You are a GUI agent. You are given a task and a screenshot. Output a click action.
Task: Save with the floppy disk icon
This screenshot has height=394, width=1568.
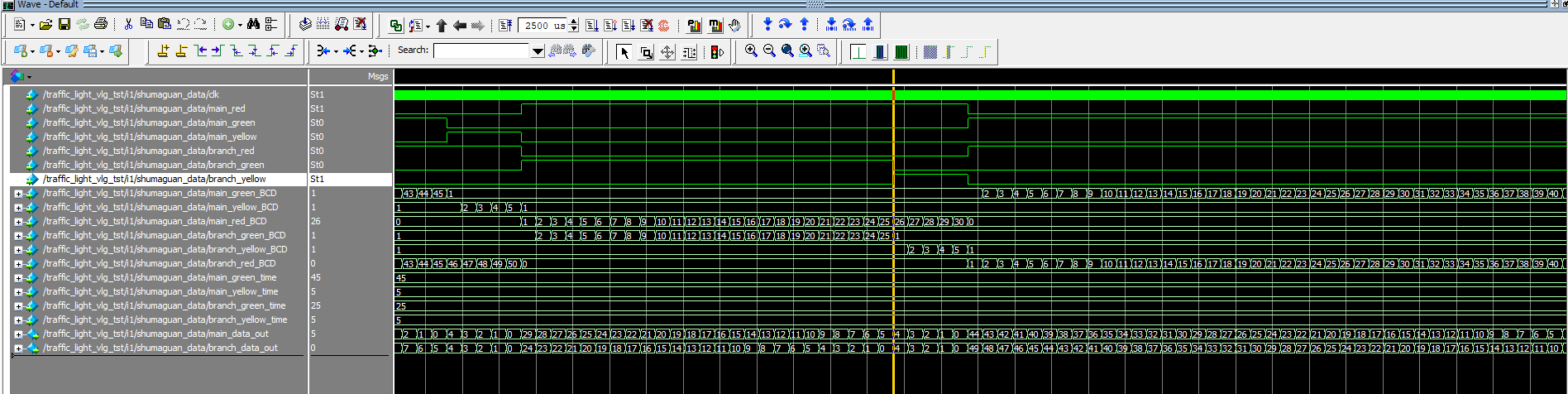point(64,25)
